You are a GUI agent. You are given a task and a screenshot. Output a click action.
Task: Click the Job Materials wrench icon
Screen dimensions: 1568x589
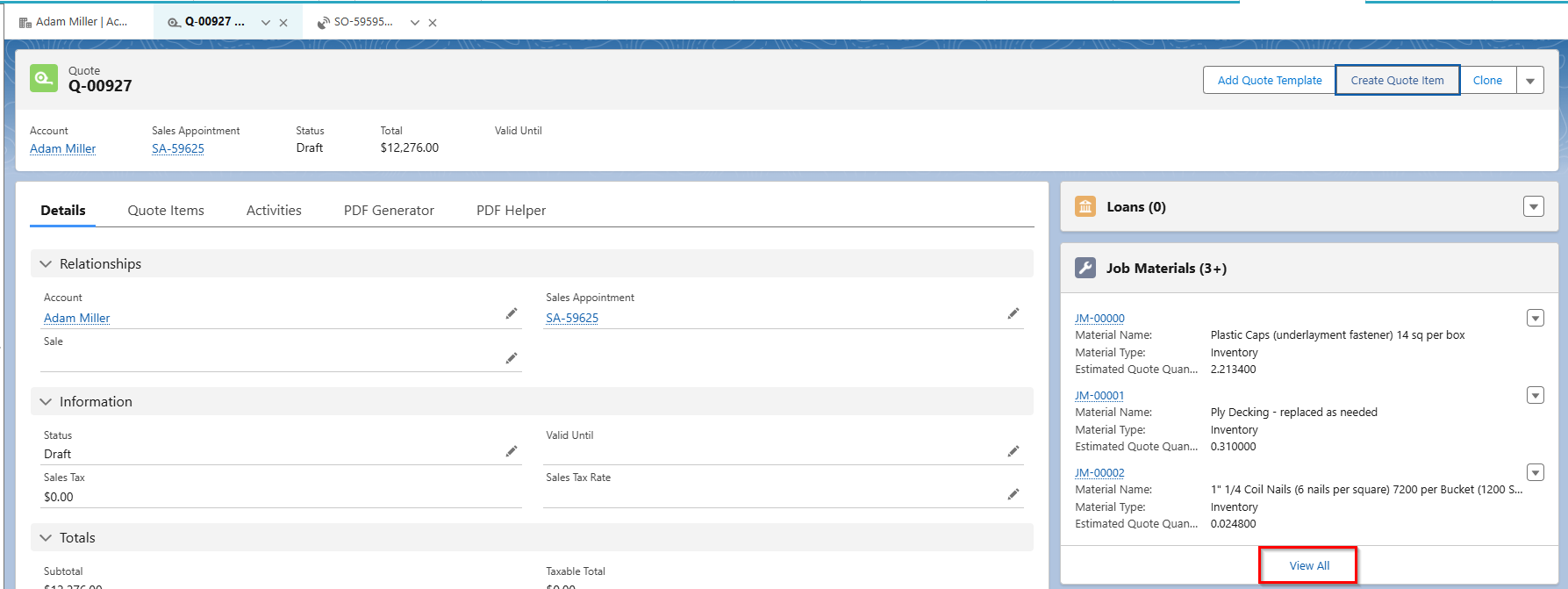(1085, 268)
